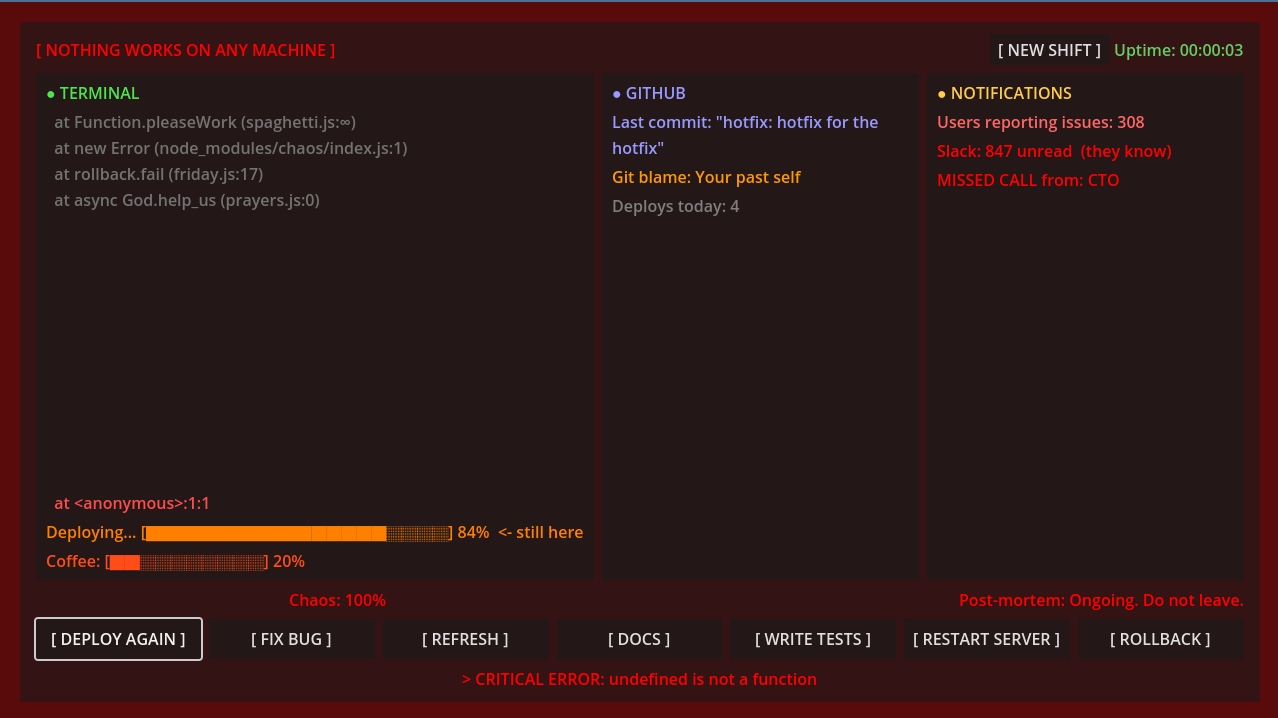This screenshot has height=718, width=1278.
Task: Click the Function.pleaseWork stack trace line
Action: (205, 122)
